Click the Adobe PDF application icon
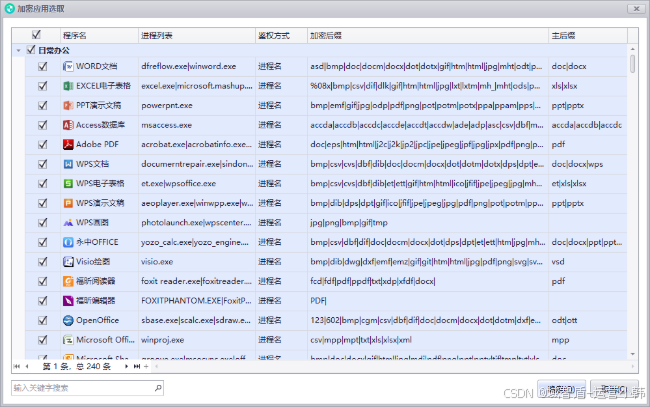The width and height of the screenshot is (650, 407). (x=68, y=144)
